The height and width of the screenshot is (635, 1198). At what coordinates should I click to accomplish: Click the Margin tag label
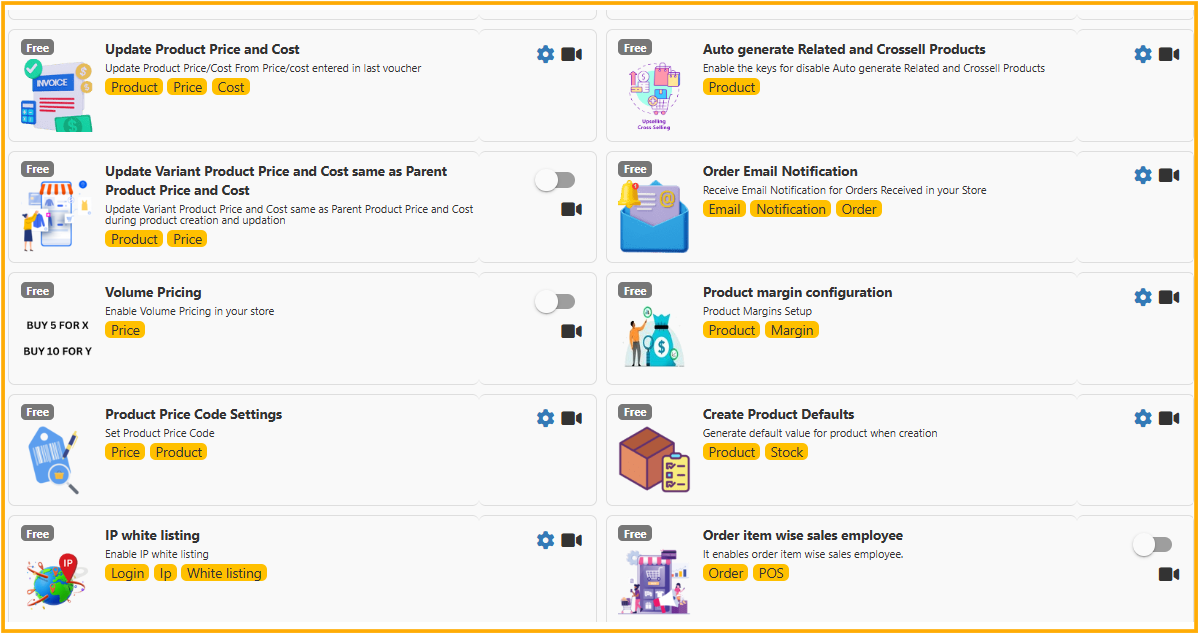click(x=792, y=330)
